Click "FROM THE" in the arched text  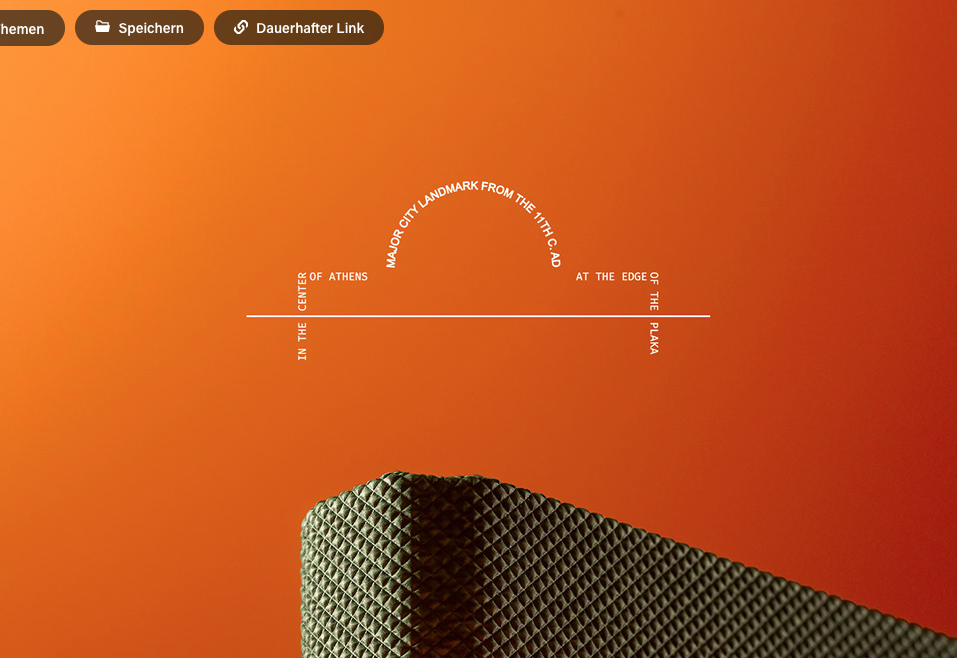[507, 195]
